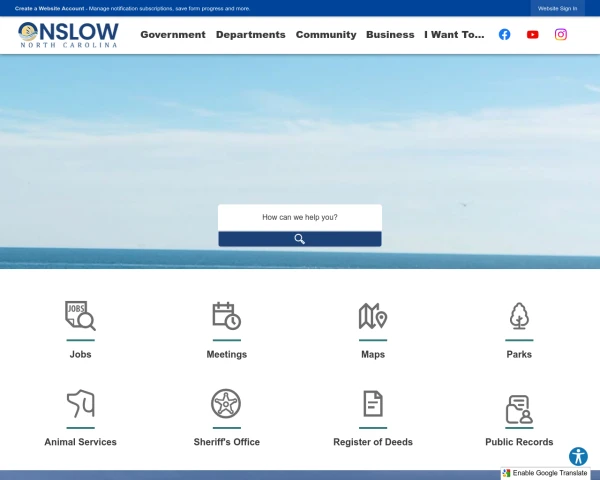600x480 pixels.
Task: Click the Sheriff's Office star badge icon
Action: click(x=226, y=403)
